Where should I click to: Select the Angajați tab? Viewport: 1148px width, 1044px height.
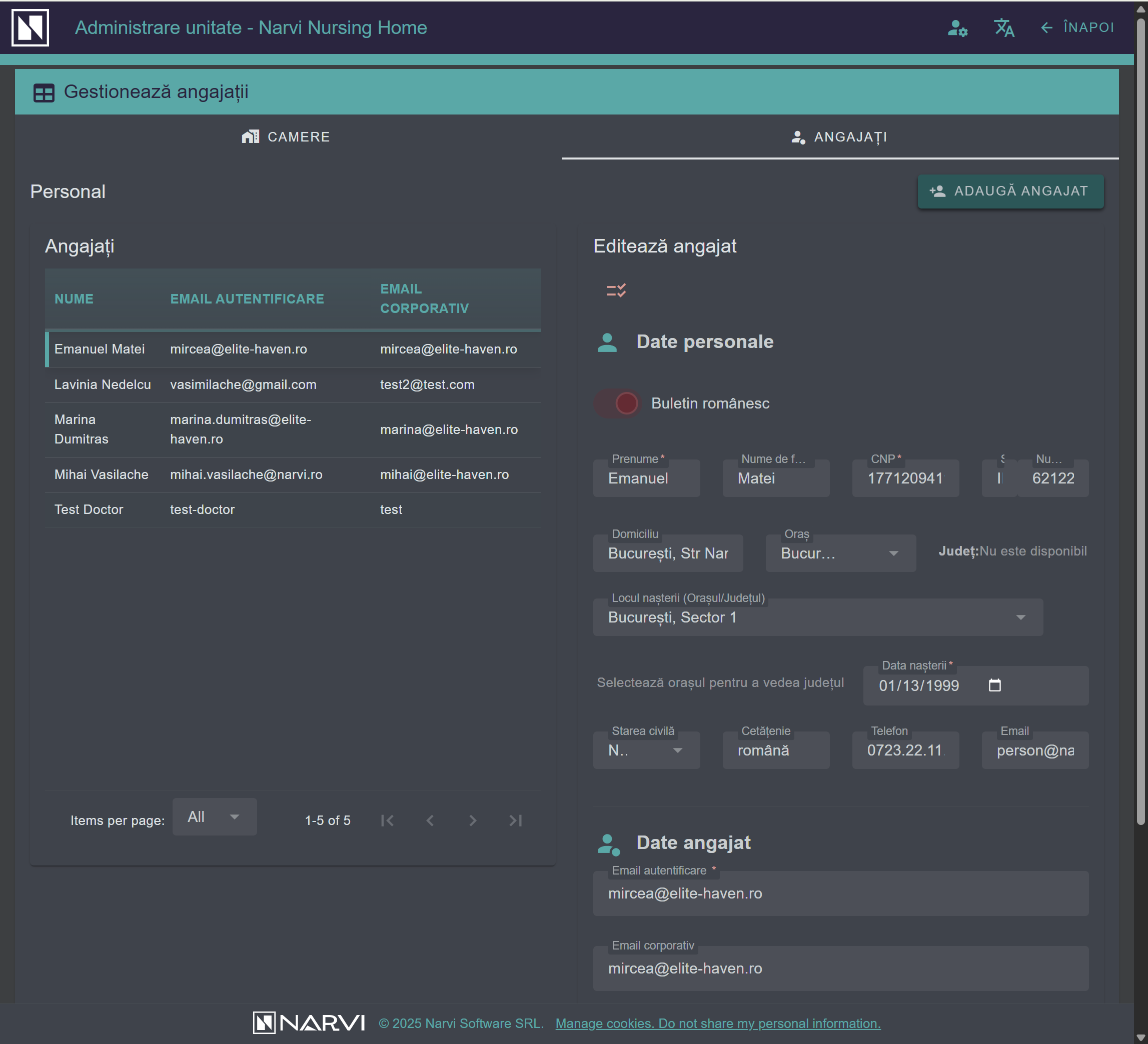tap(839, 136)
